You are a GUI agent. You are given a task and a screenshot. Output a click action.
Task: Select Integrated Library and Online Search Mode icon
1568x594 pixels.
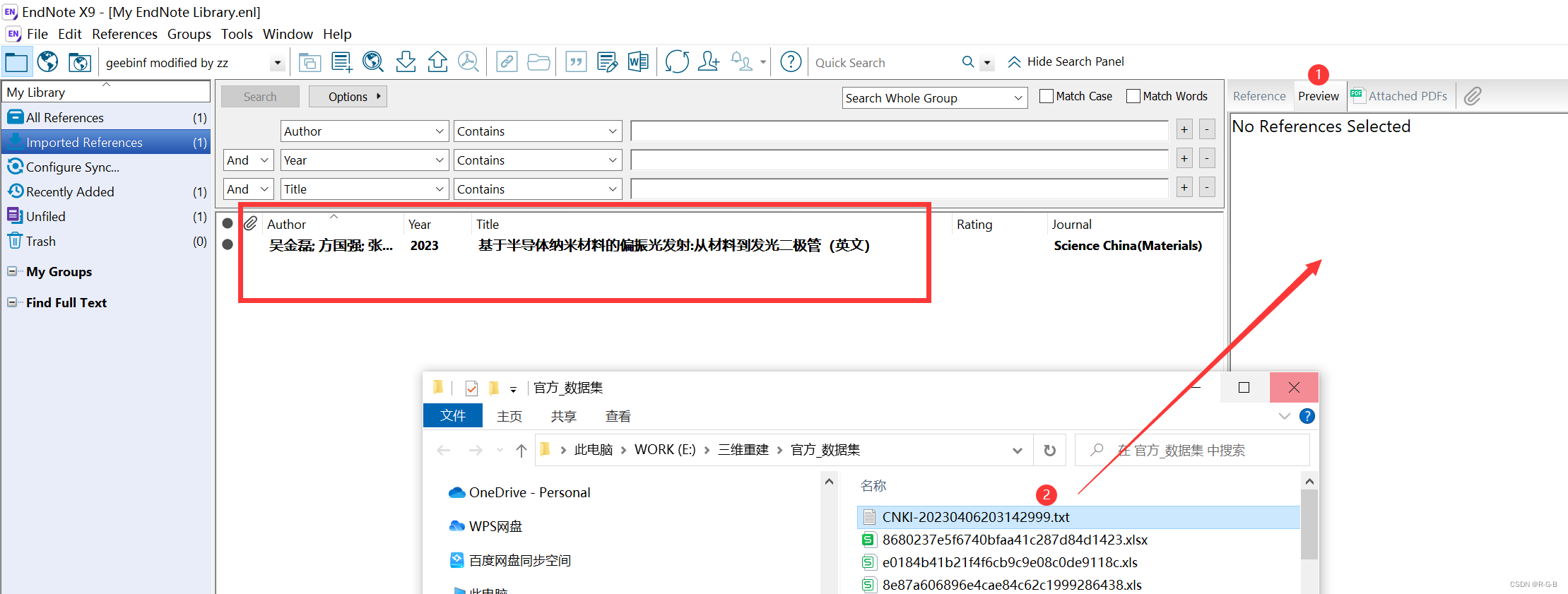point(80,62)
